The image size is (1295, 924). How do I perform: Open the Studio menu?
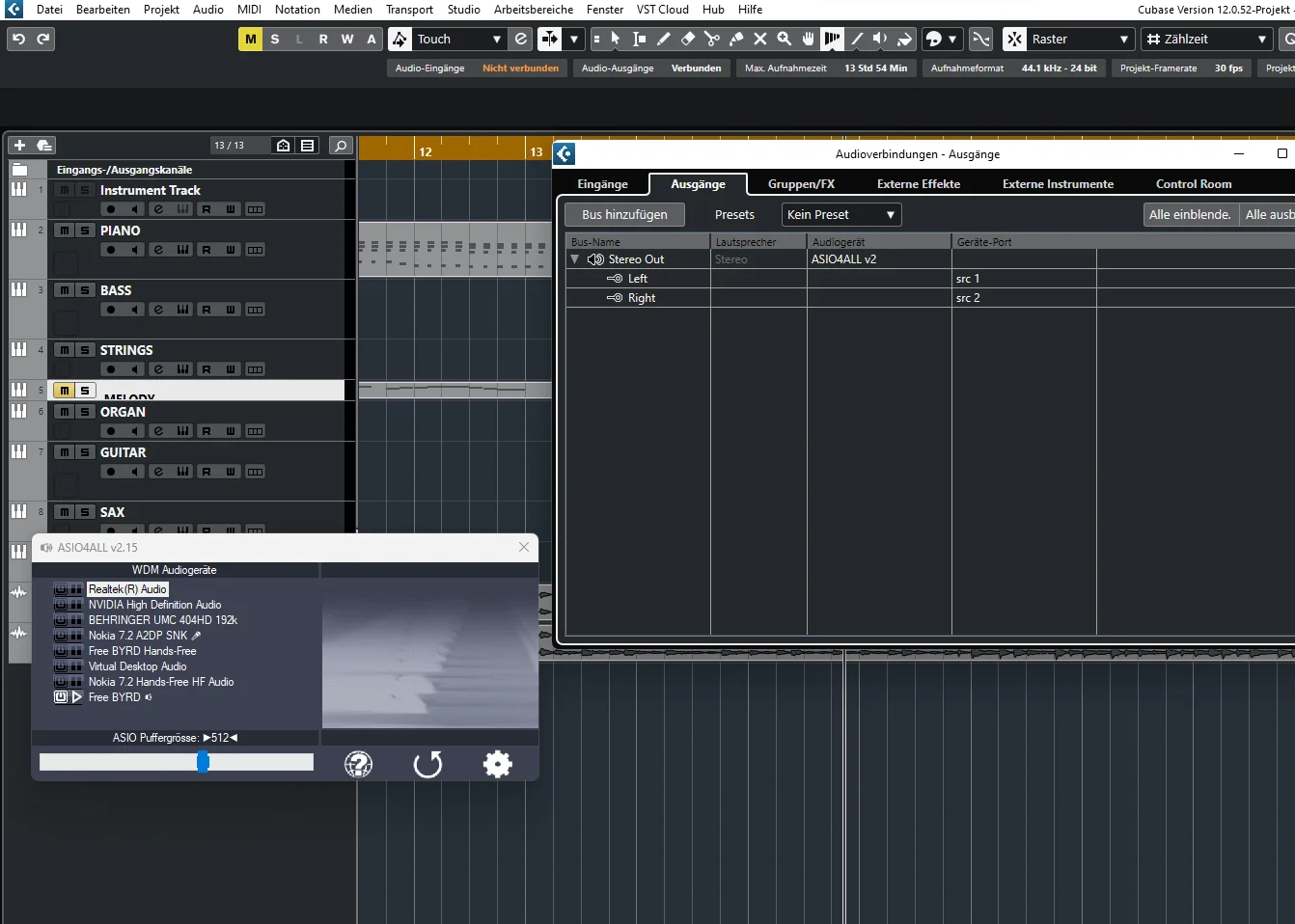point(463,10)
